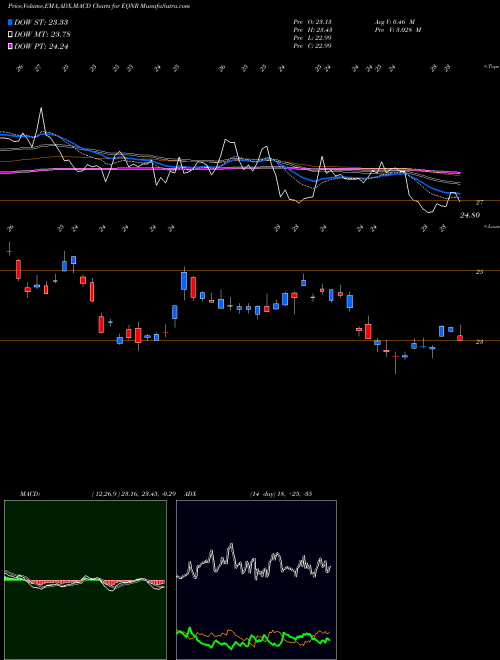Click the white DOW MT legend swatch

(x=10, y=35)
